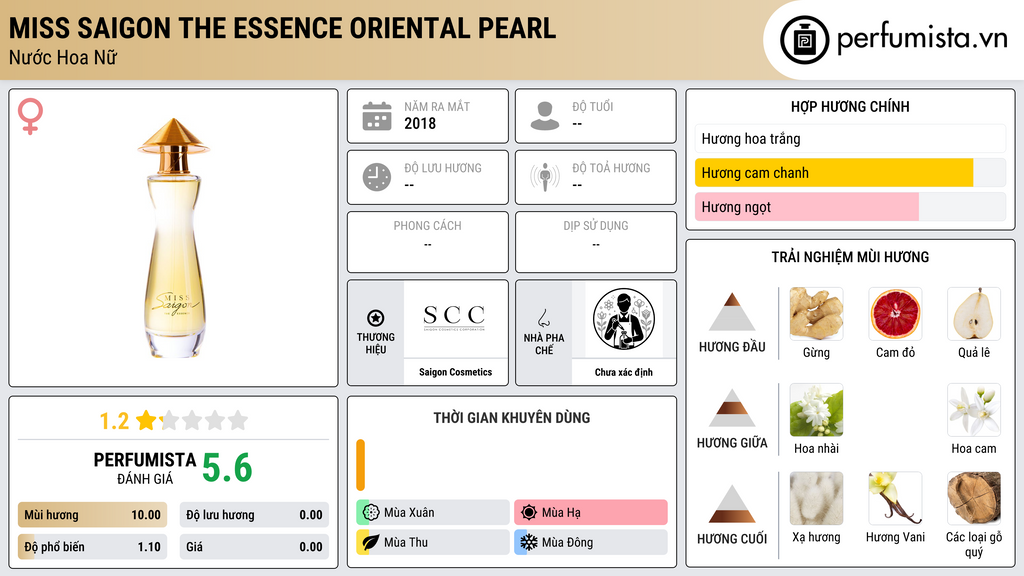Click the Hợp hương chính heading
Image resolution: width=1024 pixels, height=576 pixels.
tap(850, 106)
